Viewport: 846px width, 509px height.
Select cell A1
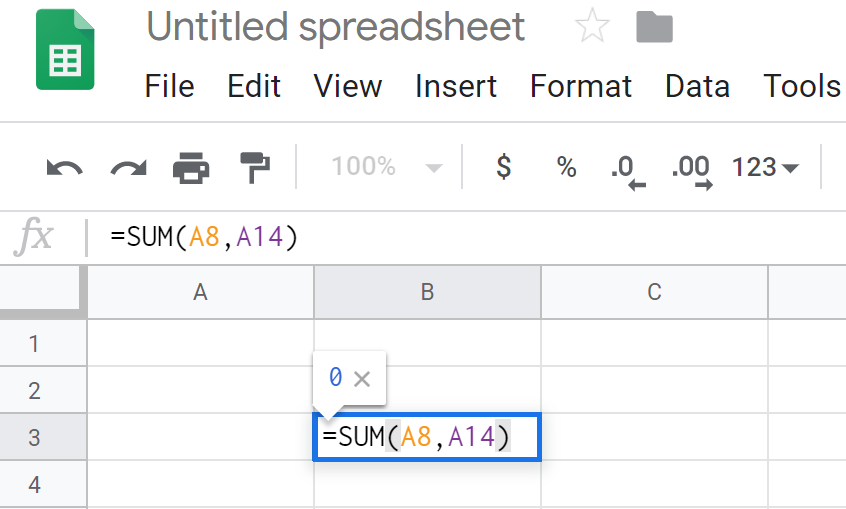click(x=200, y=343)
